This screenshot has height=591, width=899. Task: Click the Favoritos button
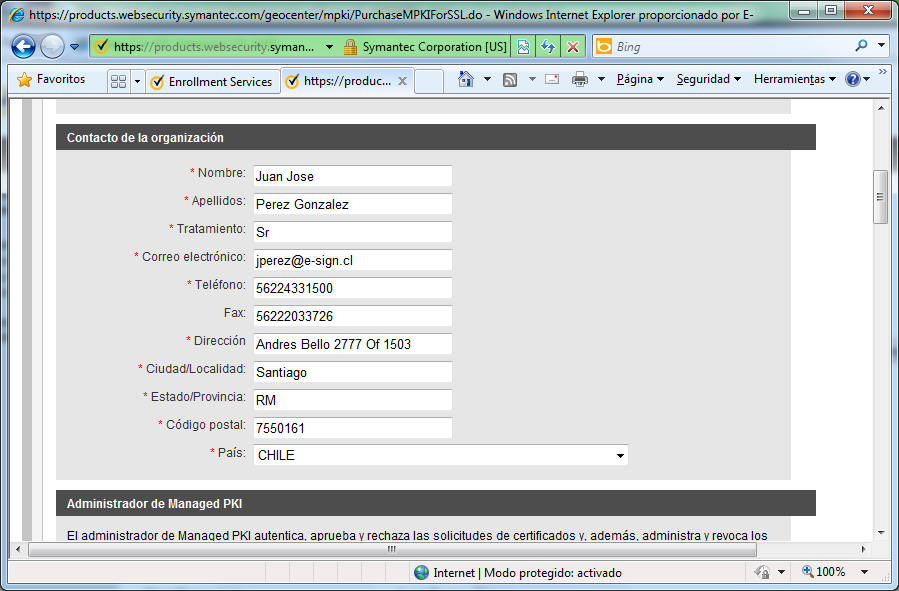52,80
